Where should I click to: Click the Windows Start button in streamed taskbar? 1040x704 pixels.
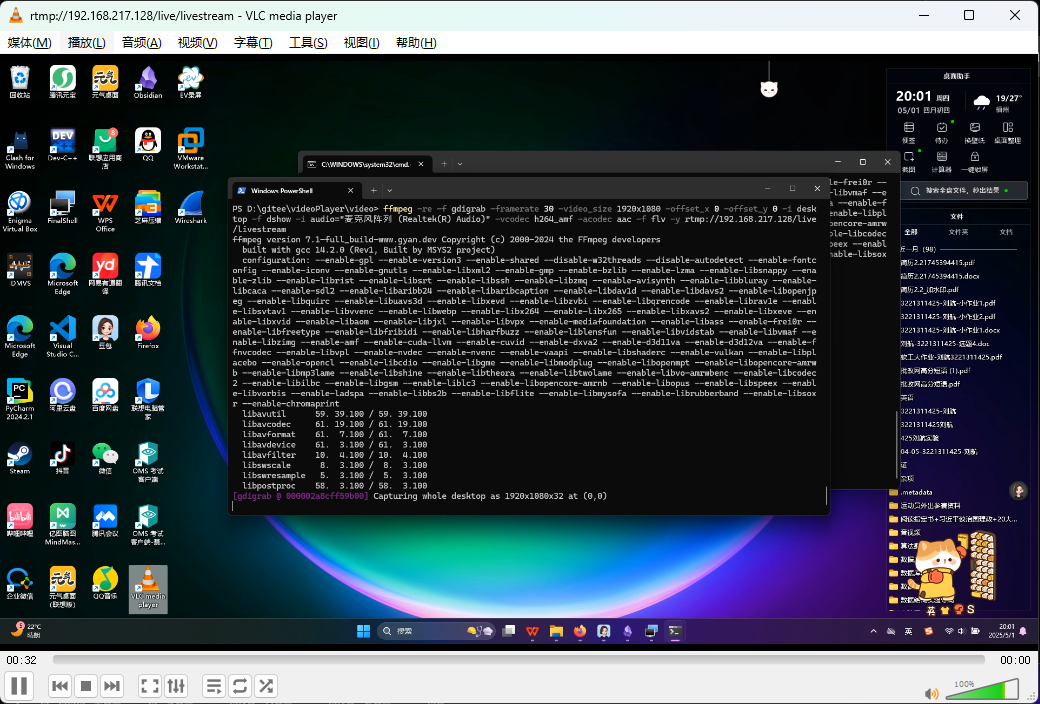point(363,631)
